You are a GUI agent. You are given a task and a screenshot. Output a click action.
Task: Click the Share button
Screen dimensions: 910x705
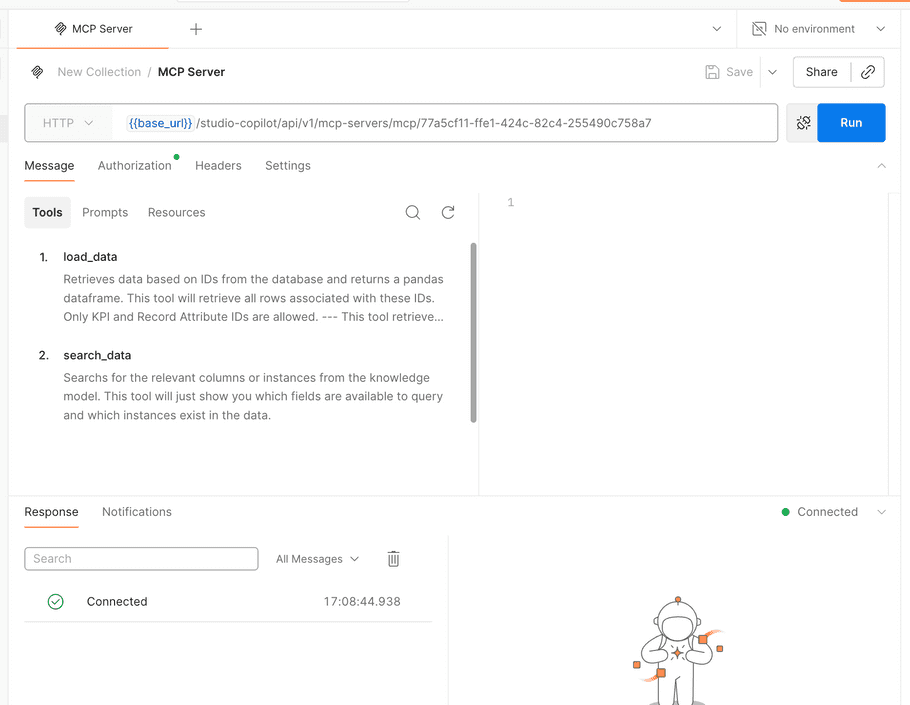click(x=821, y=72)
